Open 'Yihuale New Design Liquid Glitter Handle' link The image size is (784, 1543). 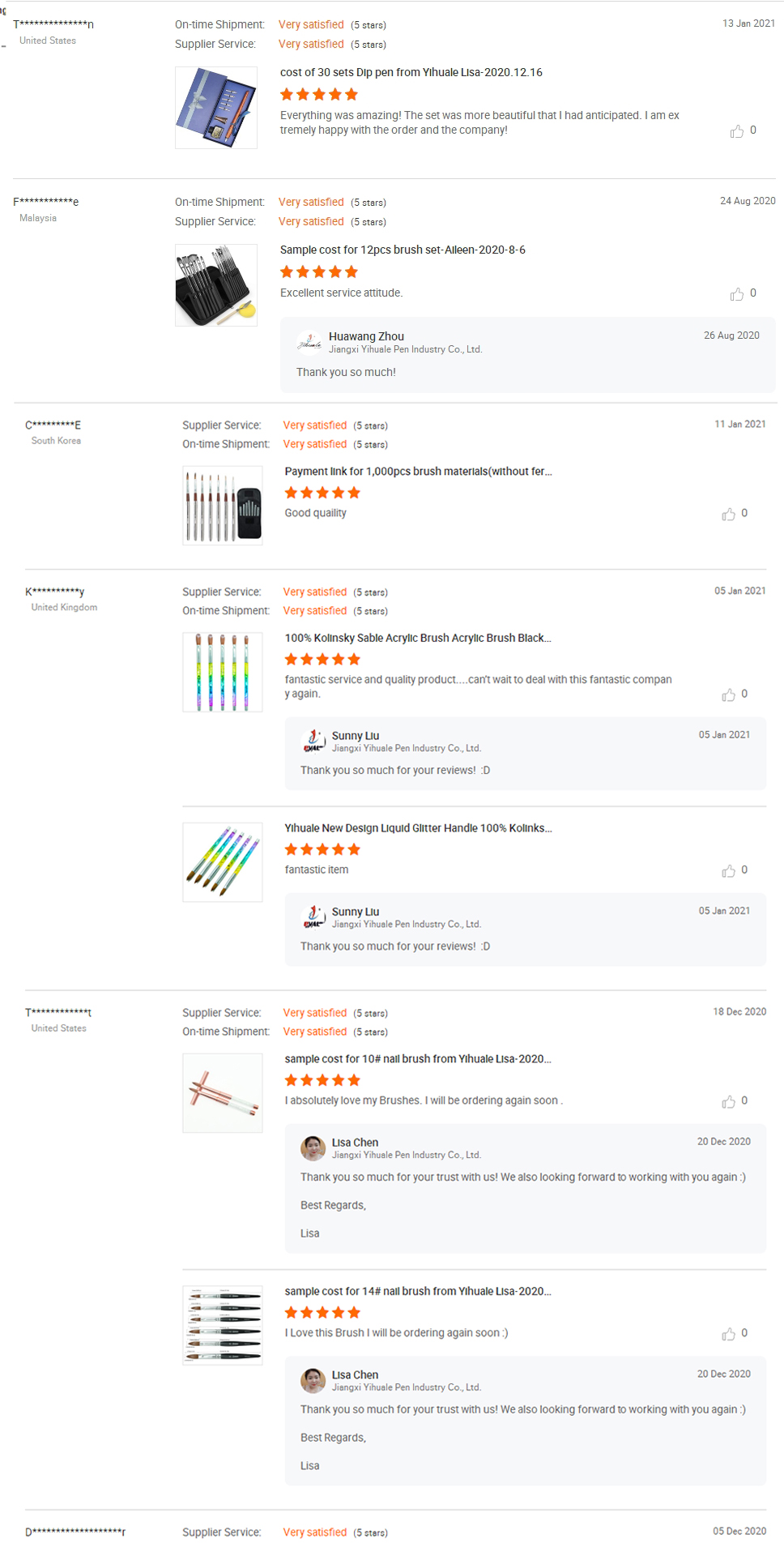[x=418, y=828]
